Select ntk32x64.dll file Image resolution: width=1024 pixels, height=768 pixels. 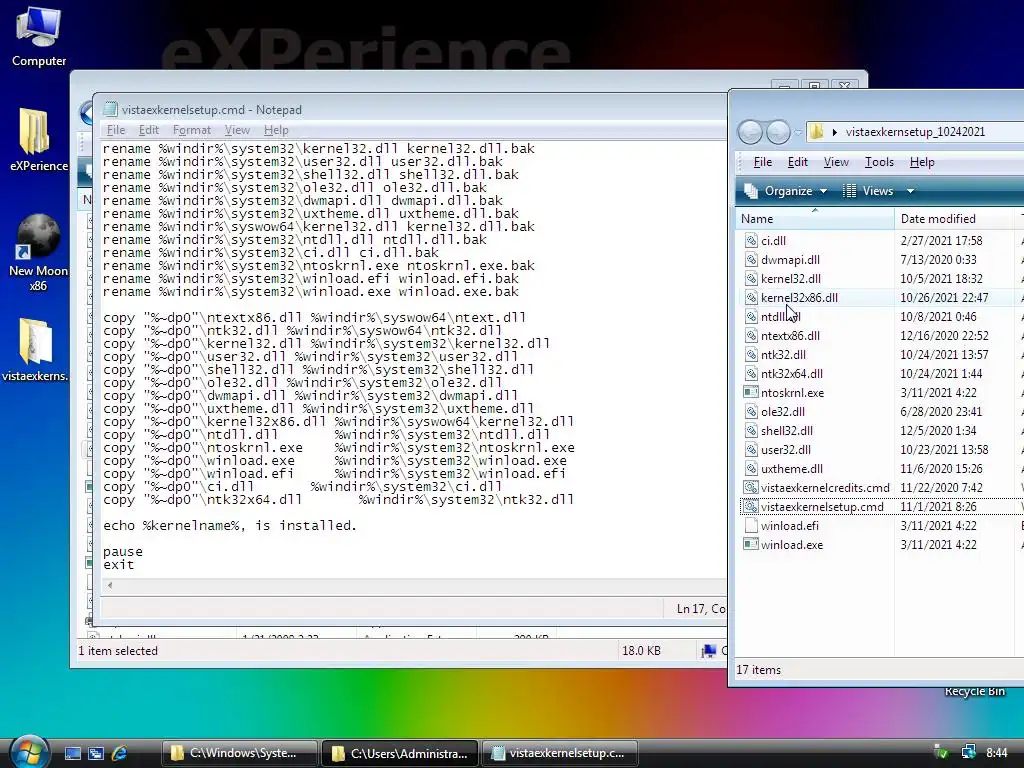(x=792, y=373)
